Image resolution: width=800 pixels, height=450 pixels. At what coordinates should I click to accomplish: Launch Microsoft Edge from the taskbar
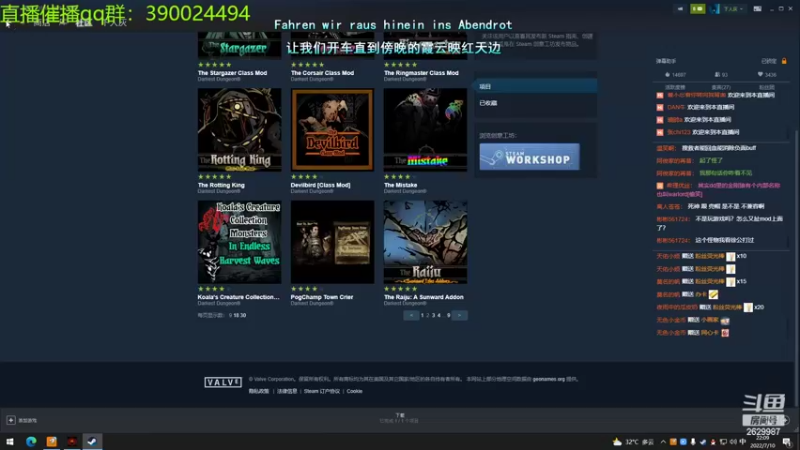(x=31, y=441)
